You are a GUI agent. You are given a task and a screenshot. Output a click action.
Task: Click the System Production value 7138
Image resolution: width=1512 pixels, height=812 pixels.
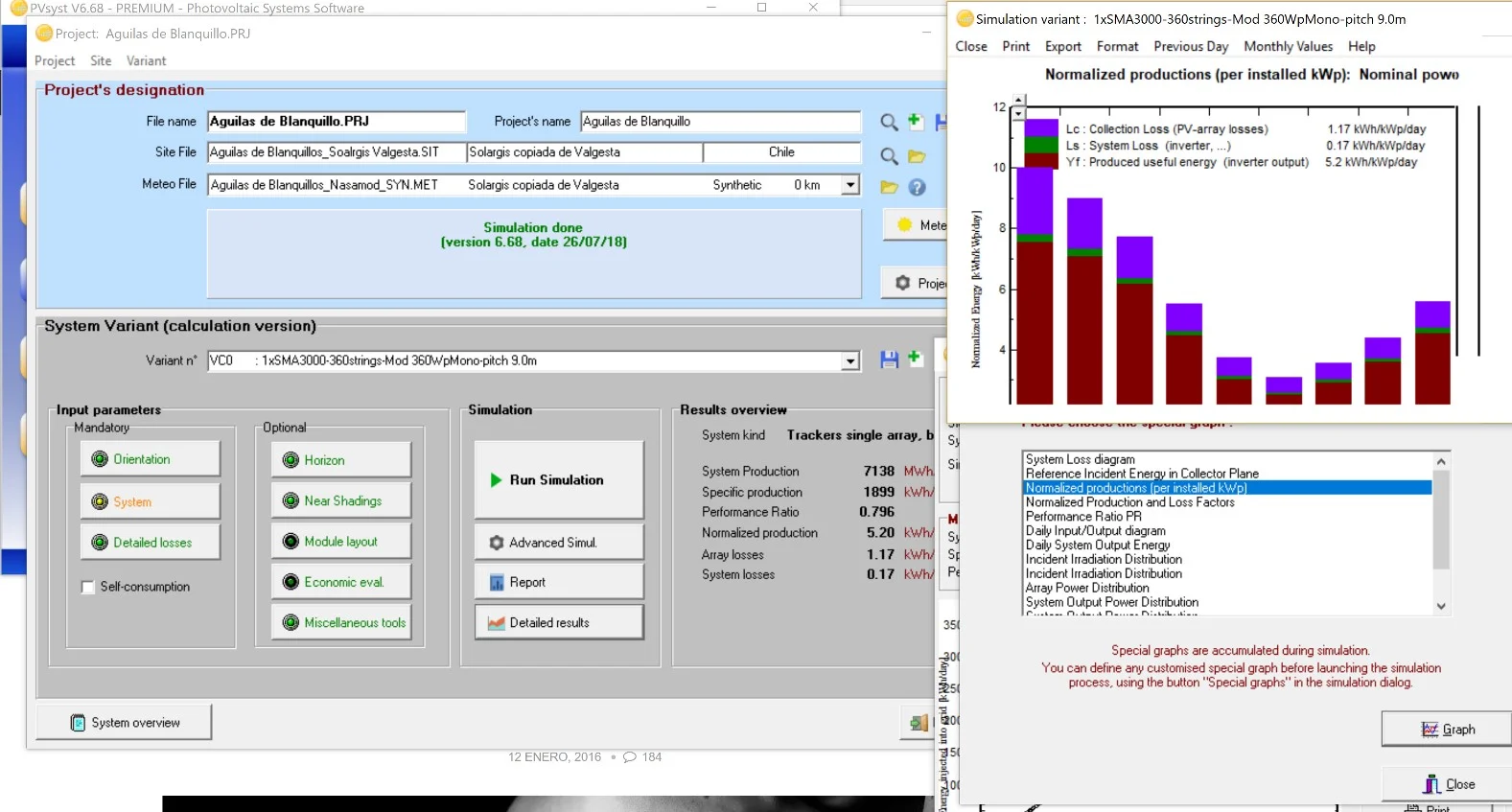click(x=879, y=471)
